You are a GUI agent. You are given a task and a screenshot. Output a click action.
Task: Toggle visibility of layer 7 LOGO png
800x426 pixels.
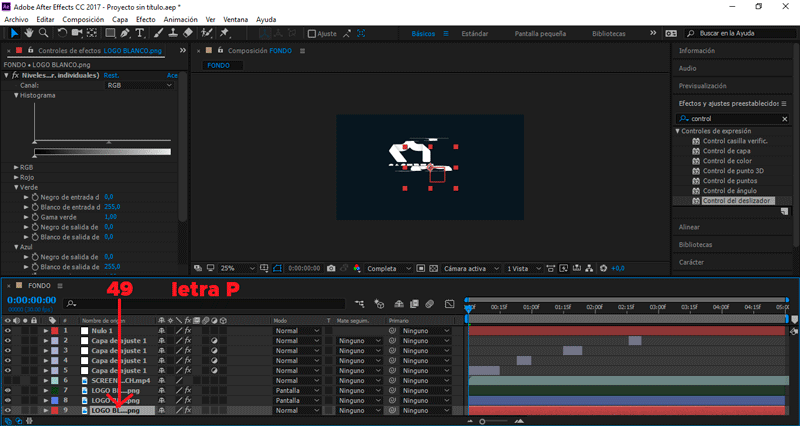7,390
